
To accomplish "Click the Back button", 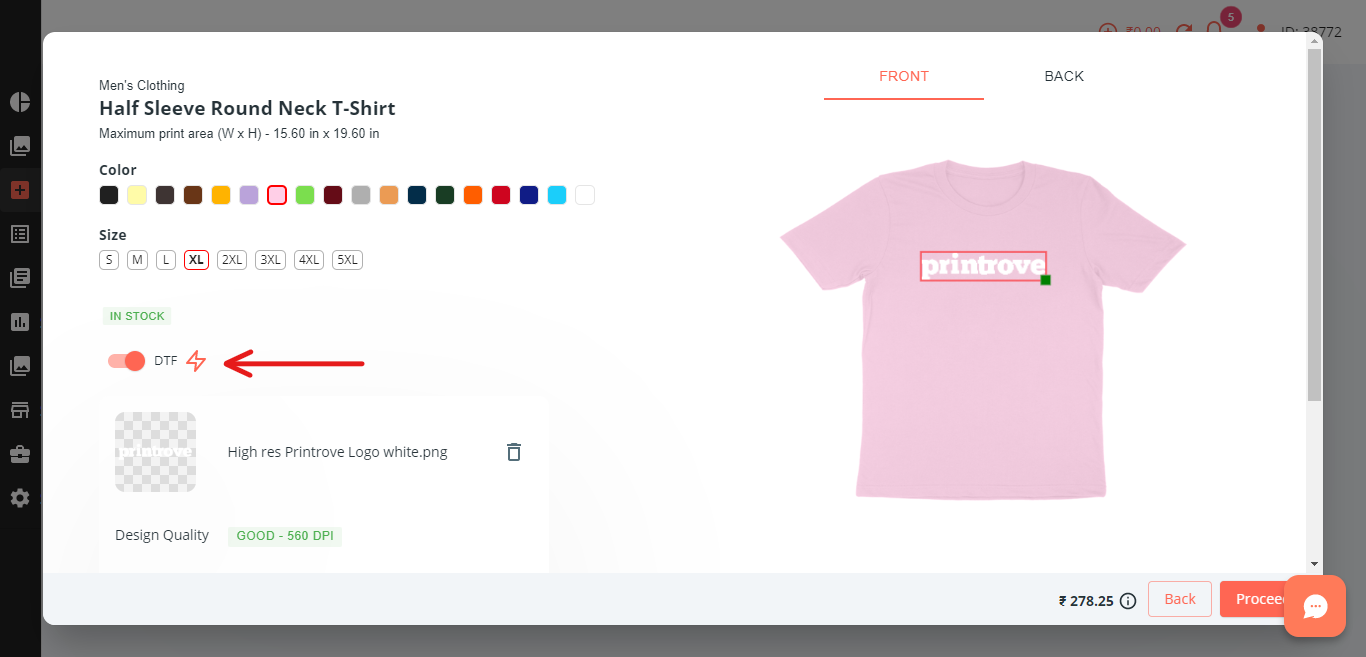I will [x=1180, y=599].
